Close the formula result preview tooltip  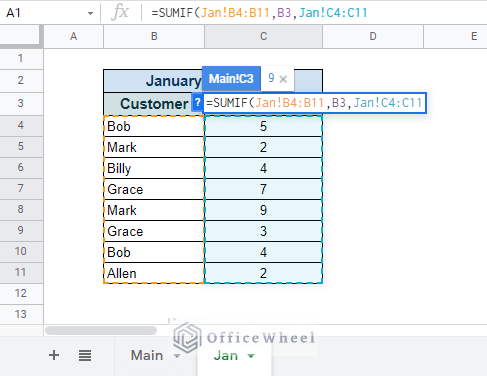pos(283,79)
